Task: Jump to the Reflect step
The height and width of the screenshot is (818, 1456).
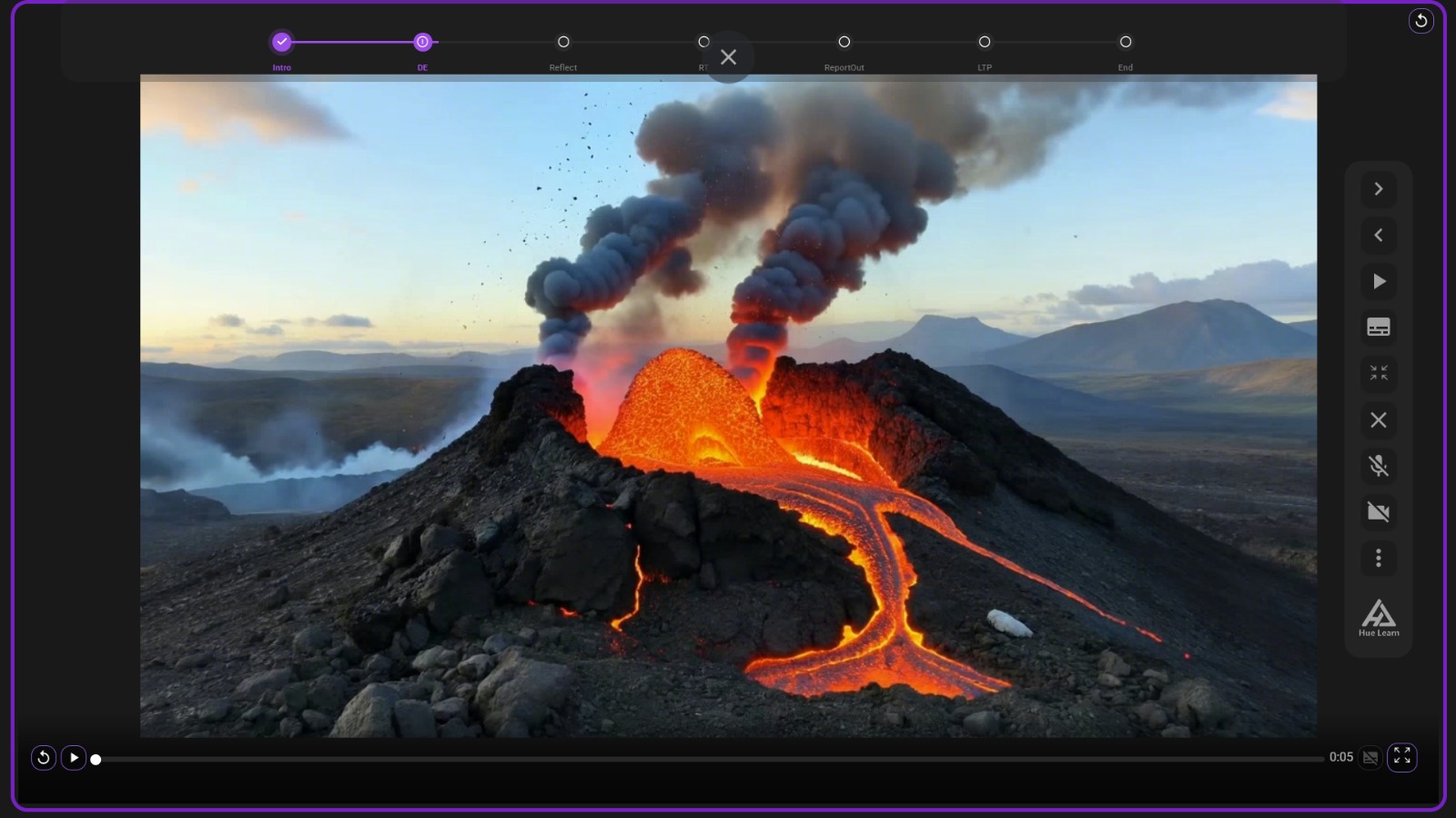Action: coord(563,42)
